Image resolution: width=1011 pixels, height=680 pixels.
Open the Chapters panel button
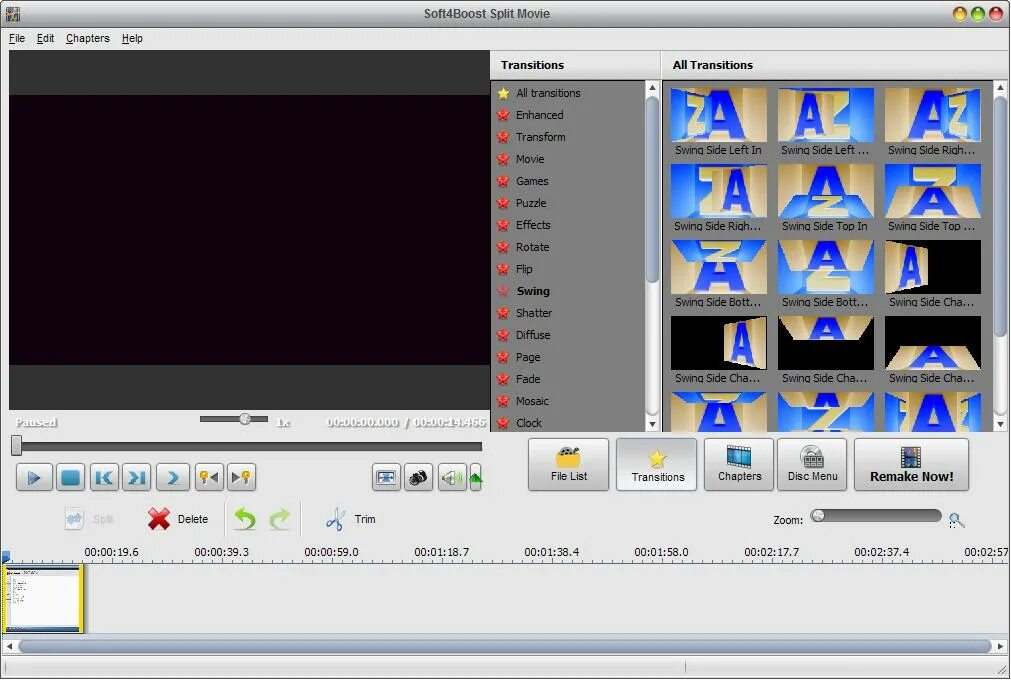coord(739,465)
